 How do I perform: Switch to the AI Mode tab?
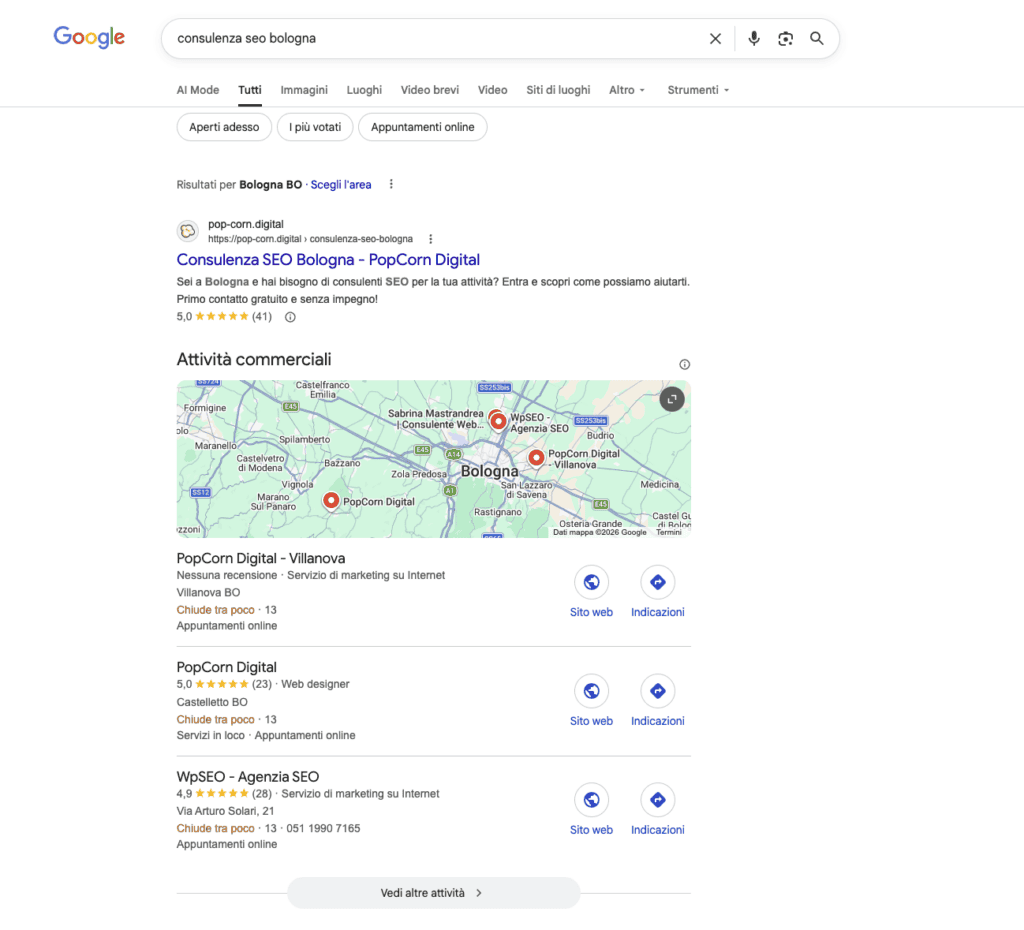pos(198,90)
